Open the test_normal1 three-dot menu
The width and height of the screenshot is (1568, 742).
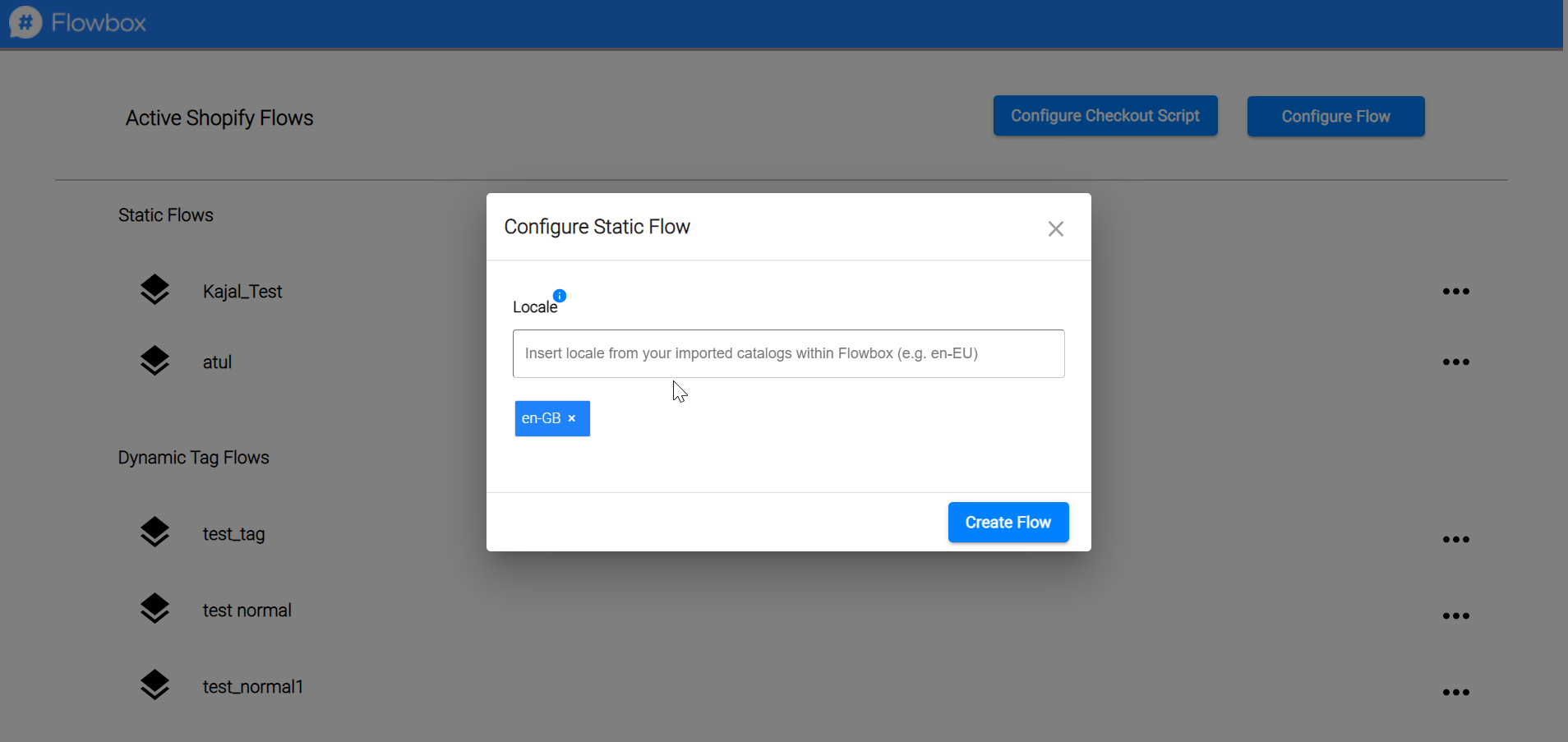tap(1455, 693)
